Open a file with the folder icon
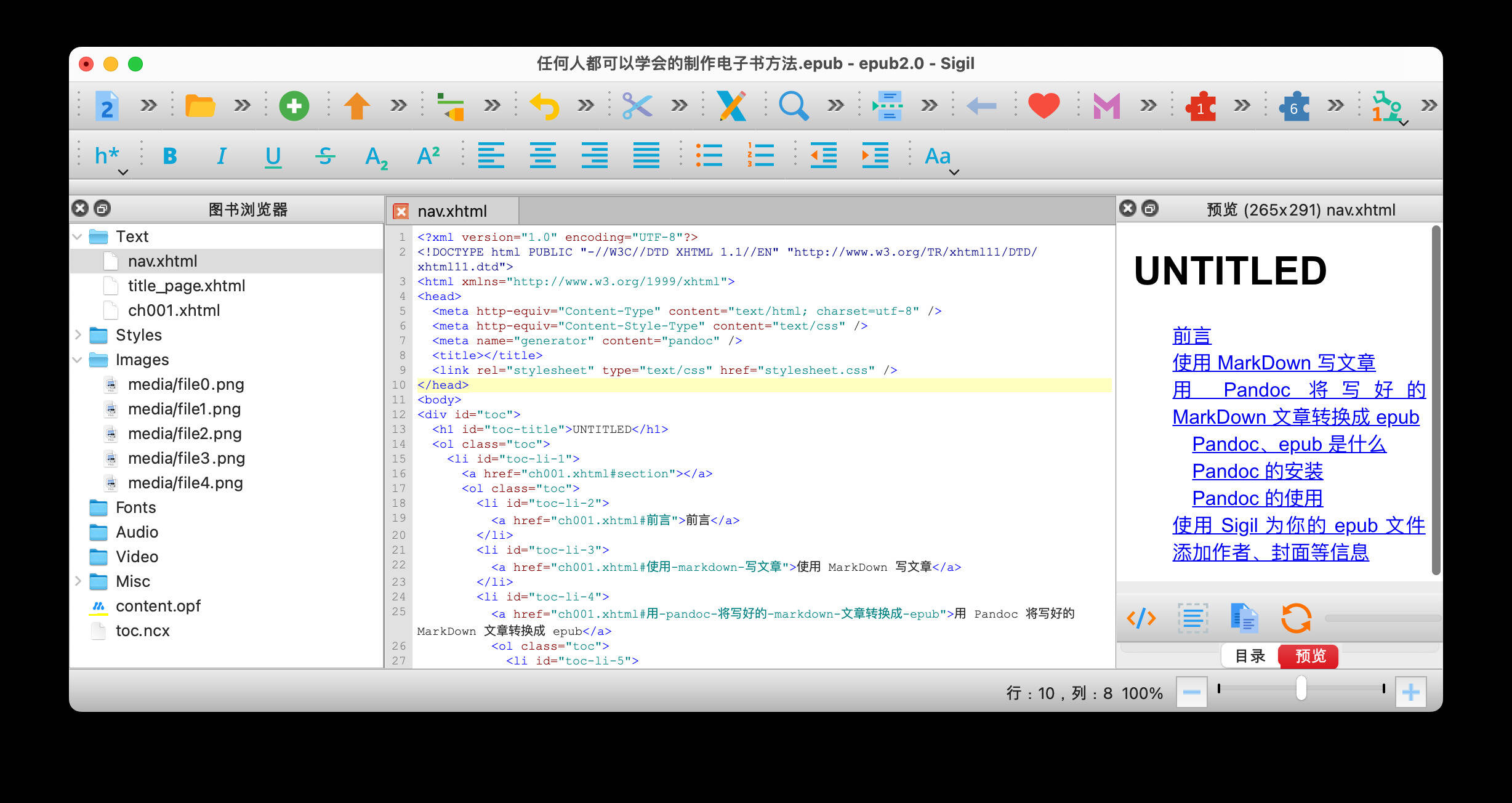Screen dimensions: 1512x803 200,106
